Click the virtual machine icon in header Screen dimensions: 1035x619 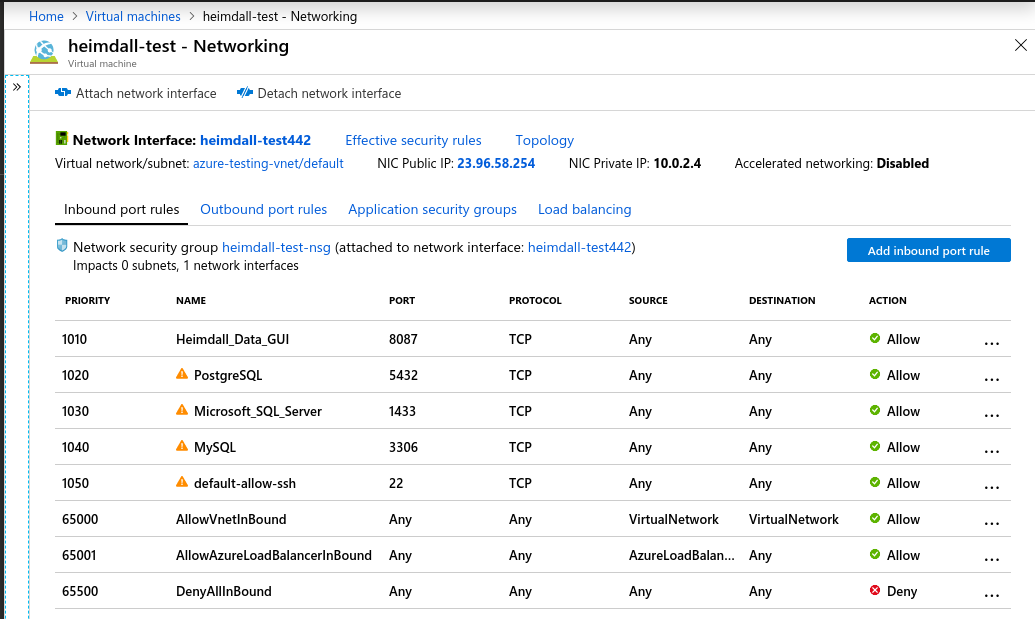45,52
